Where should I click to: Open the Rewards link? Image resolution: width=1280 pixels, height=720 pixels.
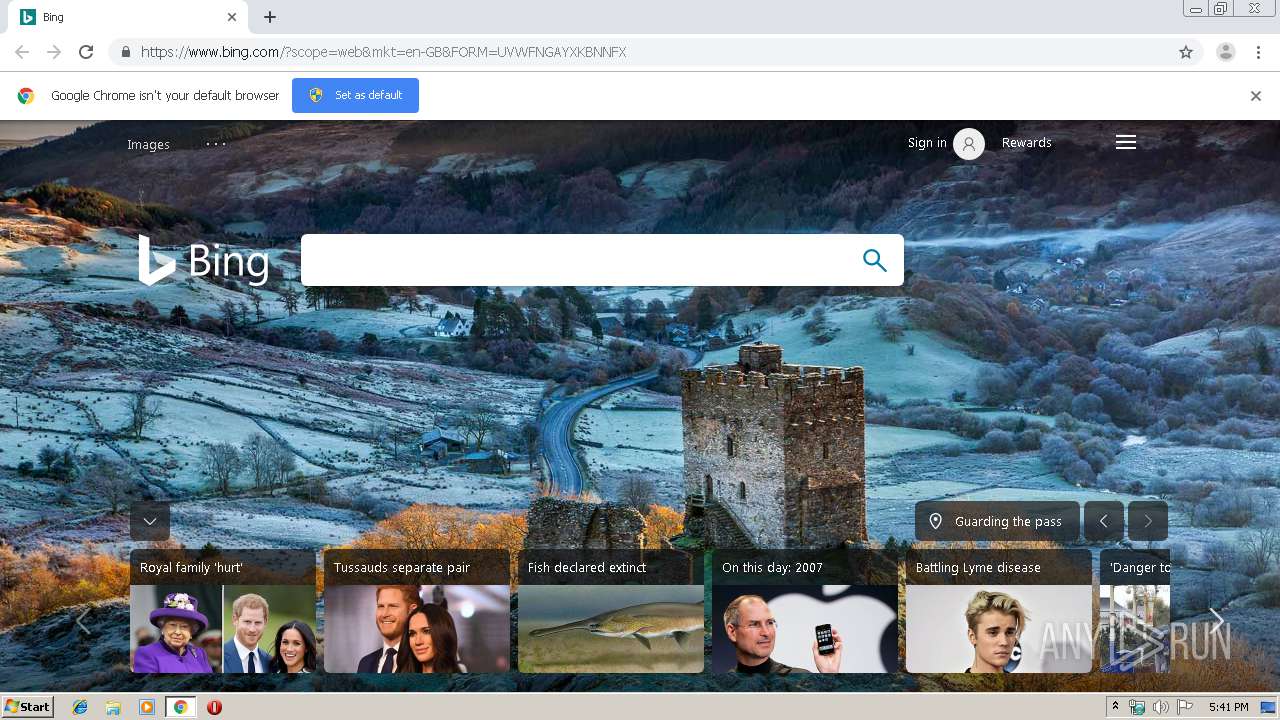(1026, 143)
